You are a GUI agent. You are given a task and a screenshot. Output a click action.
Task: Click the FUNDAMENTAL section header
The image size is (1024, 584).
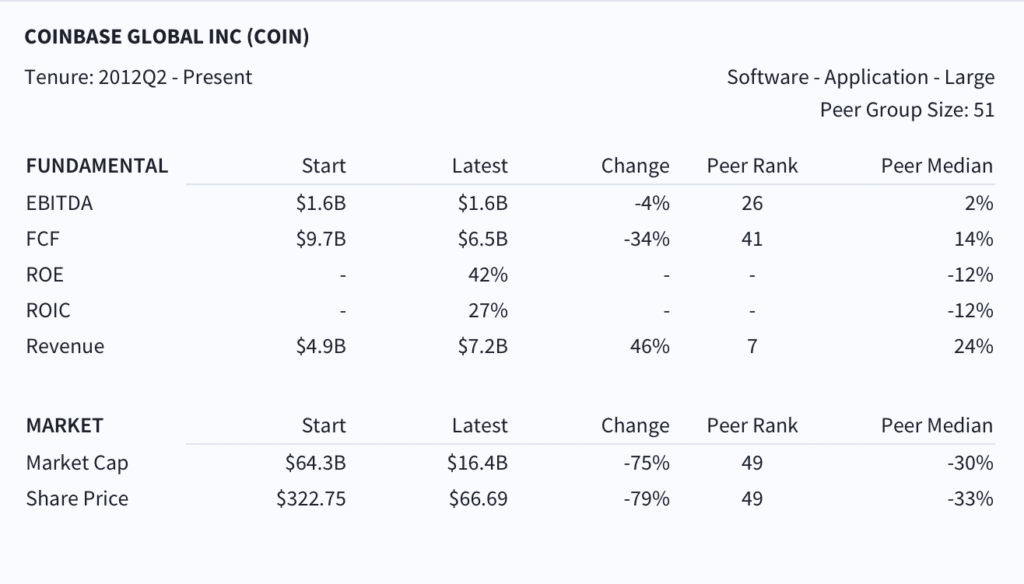97,166
